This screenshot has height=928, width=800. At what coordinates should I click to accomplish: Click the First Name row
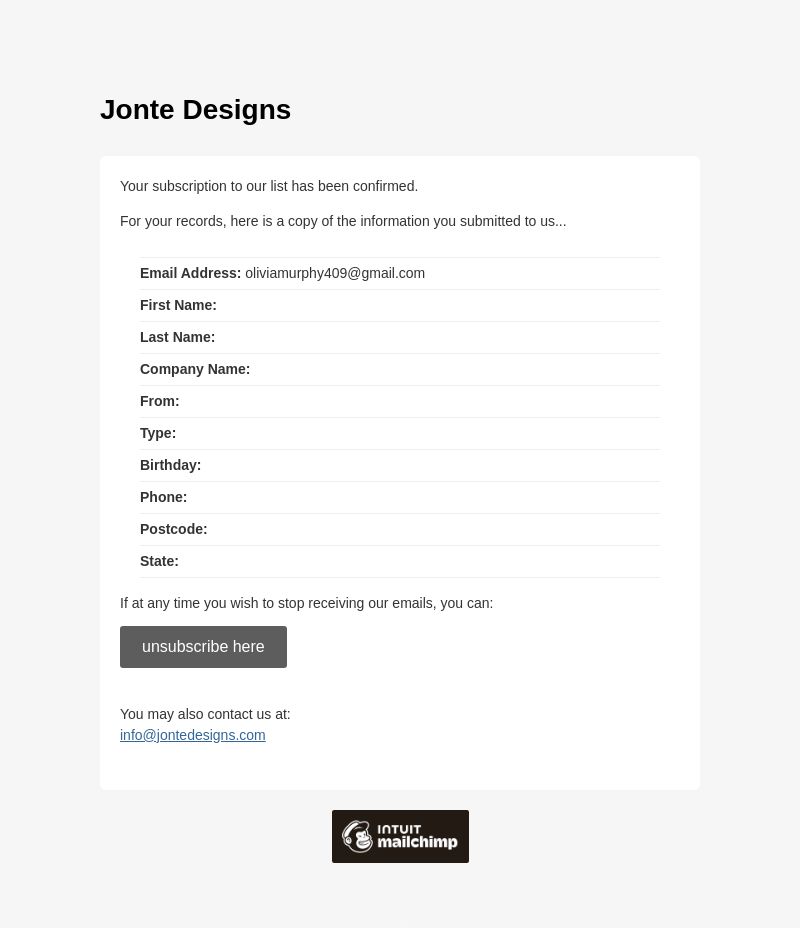tap(400, 305)
